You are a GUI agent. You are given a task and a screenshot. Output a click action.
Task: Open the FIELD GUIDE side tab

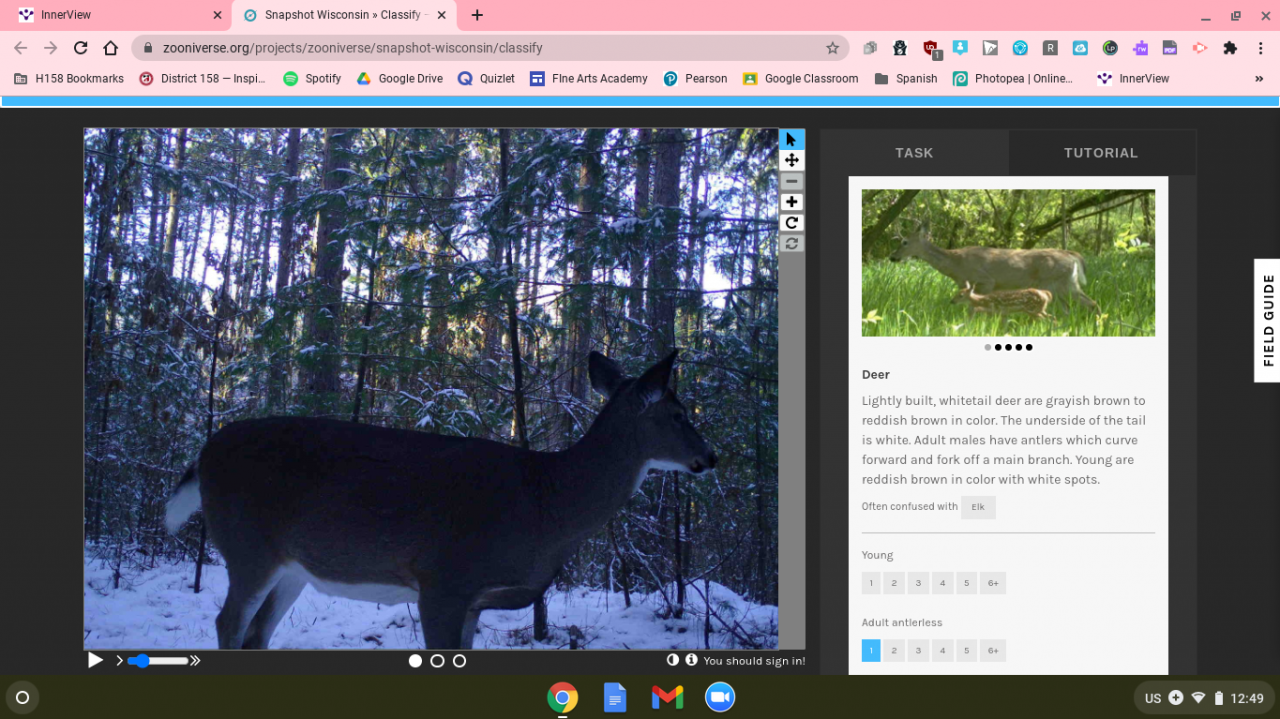(1268, 320)
